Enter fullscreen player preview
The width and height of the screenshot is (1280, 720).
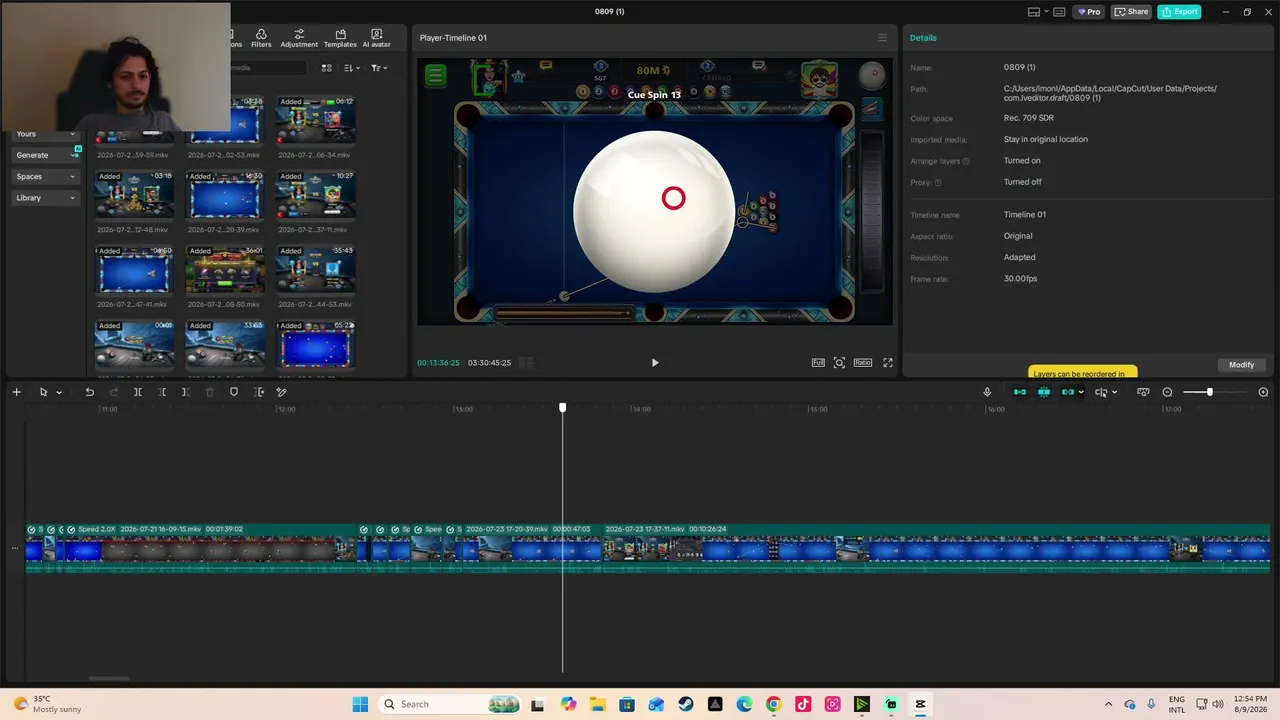tap(887, 363)
